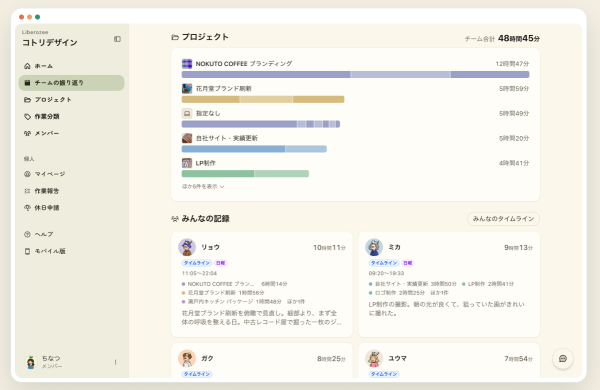This screenshot has height=390, width=600.
Task: Click ユウマ's avatar
Action: pyautogui.click(x=374, y=358)
